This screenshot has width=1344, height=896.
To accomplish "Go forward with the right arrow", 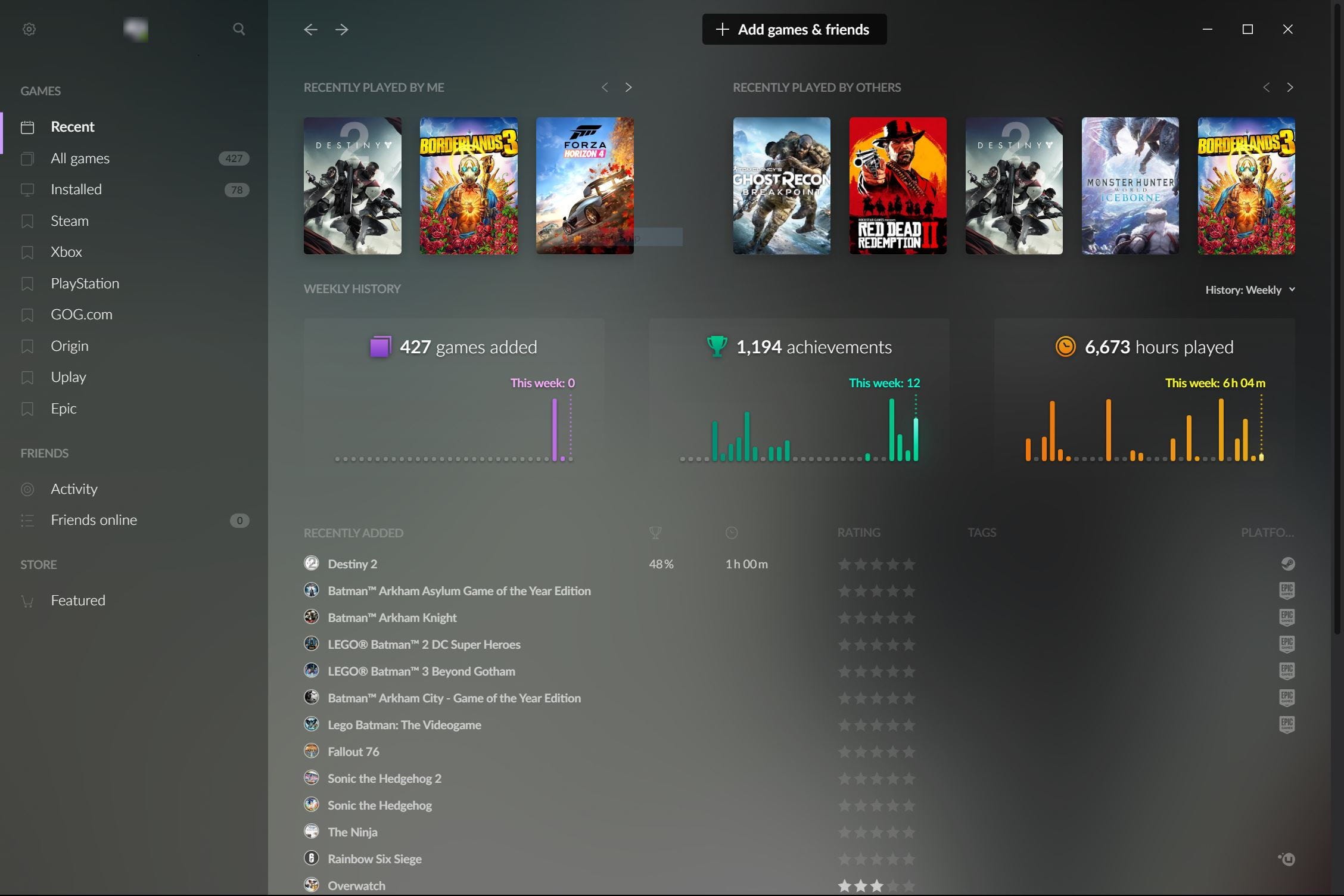I will click(x=341, y=29).
